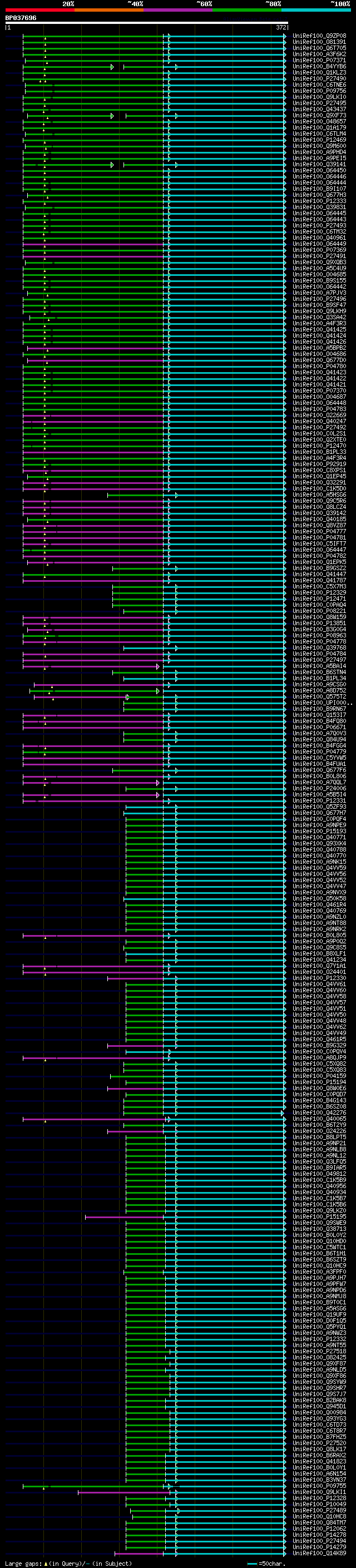Select the UniRef100_Q677H3 label

(x=319, y=195)
